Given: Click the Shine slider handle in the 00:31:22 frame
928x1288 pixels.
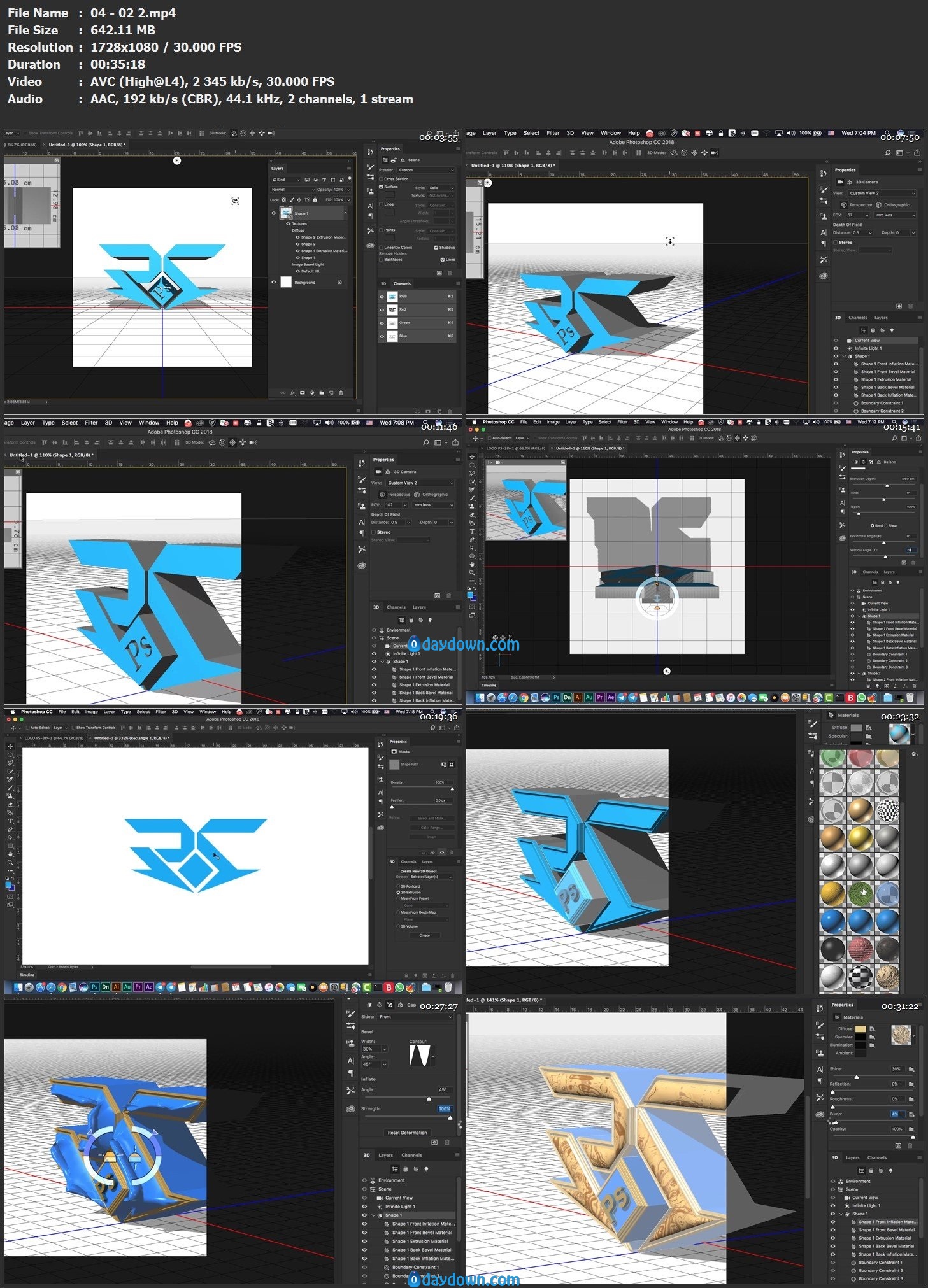Looking at the screenshot, I should 856,1077.
